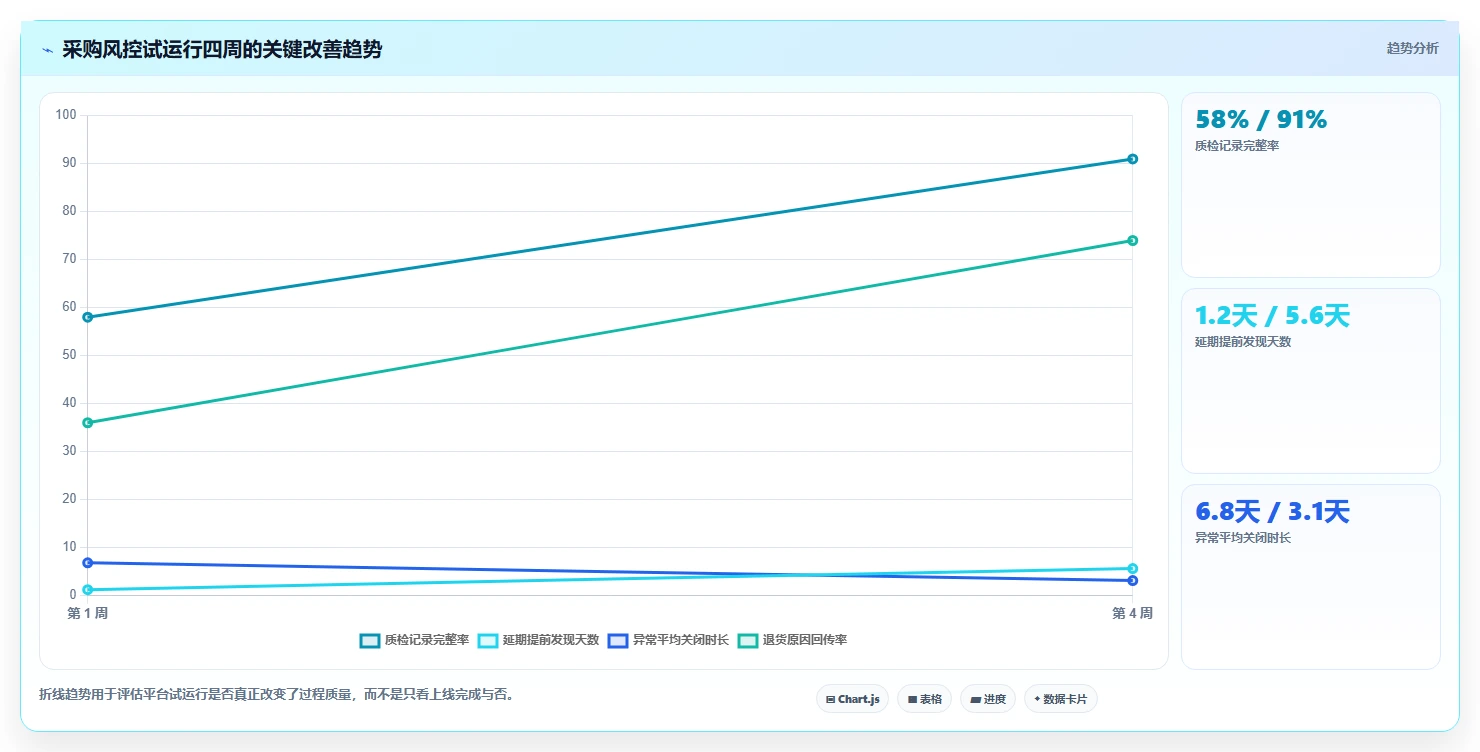The width and height of the screenshot is (1480, 752).
Task: Click 退货原因回传率 week 1 data point
Action: (x=88, y=422)
